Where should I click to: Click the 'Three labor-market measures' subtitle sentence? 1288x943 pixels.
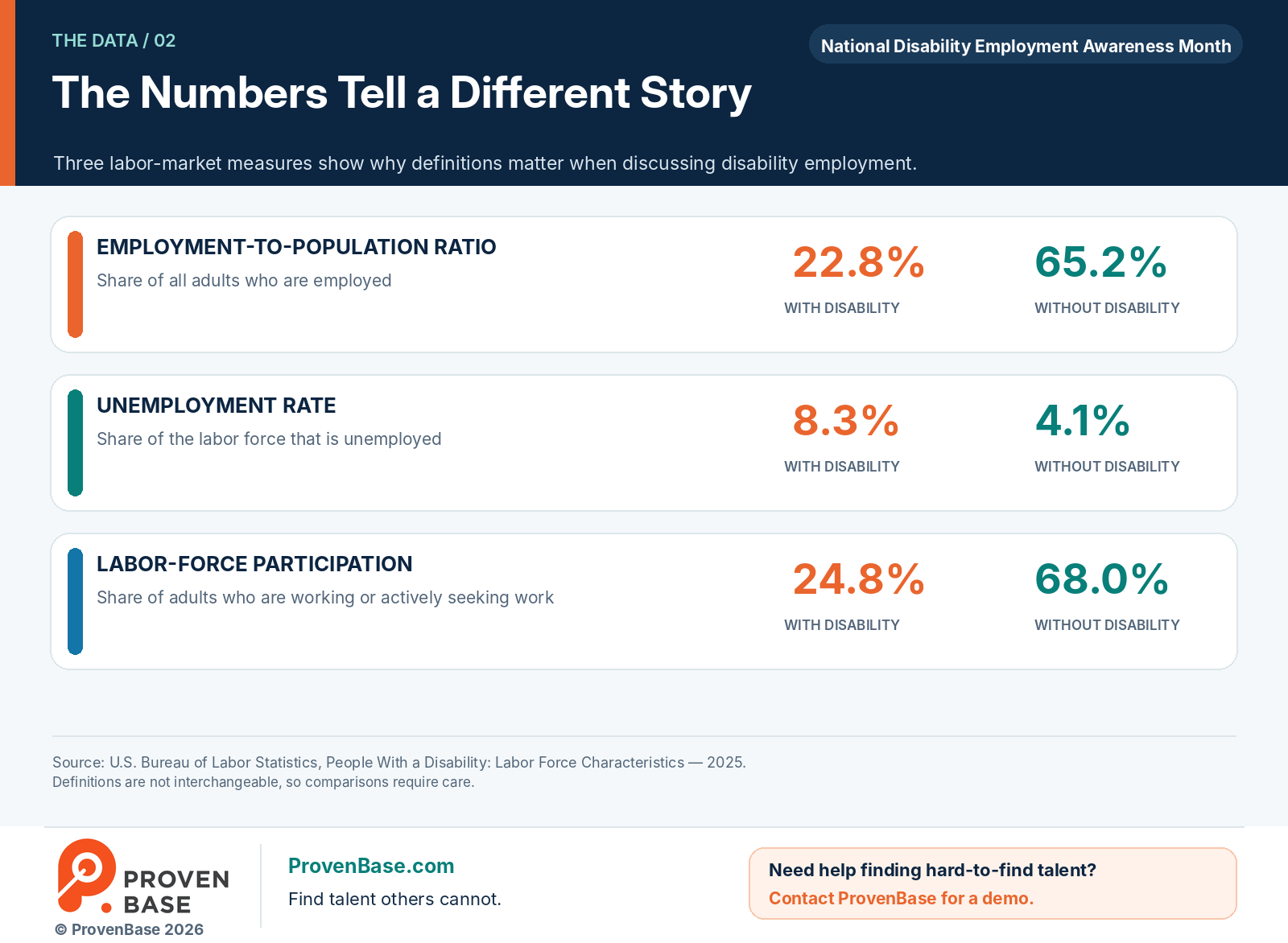(x=485, y=163)
